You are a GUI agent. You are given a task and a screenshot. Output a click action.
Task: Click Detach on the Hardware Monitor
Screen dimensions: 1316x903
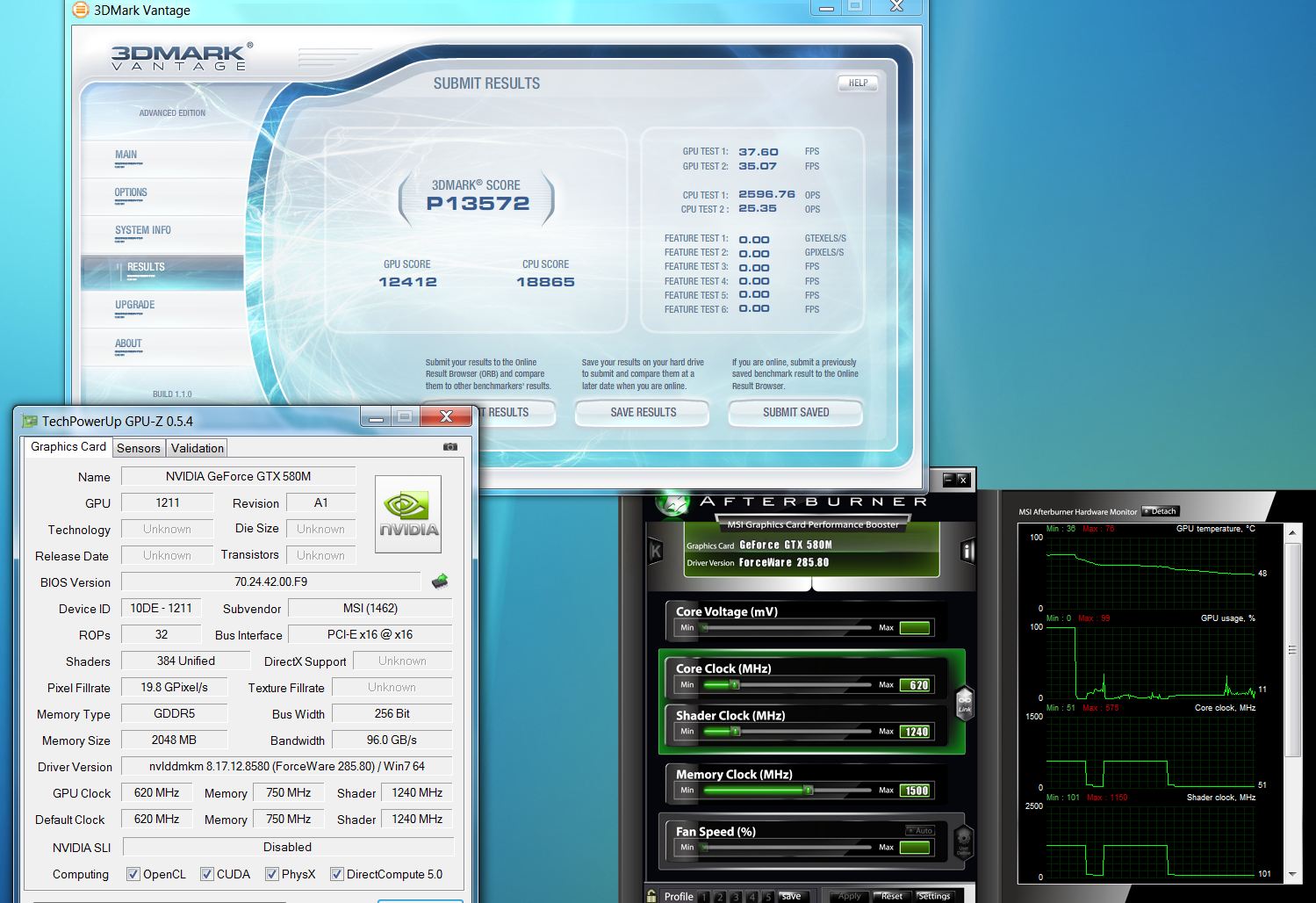pos(1160,511)
